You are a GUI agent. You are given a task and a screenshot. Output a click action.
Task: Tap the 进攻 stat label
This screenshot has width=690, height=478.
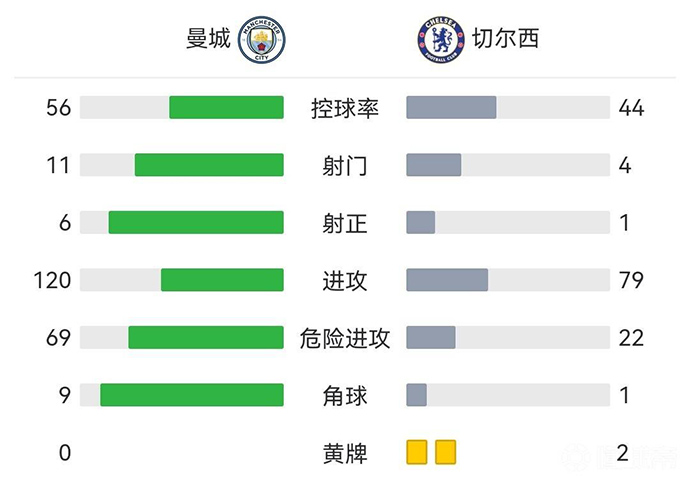346,281
